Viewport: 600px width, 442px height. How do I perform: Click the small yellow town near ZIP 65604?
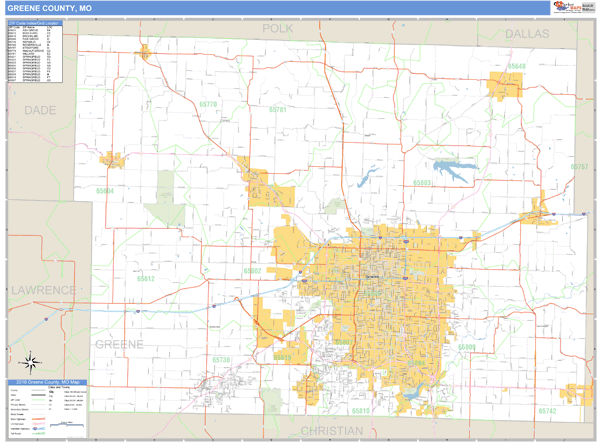[111, 158]
